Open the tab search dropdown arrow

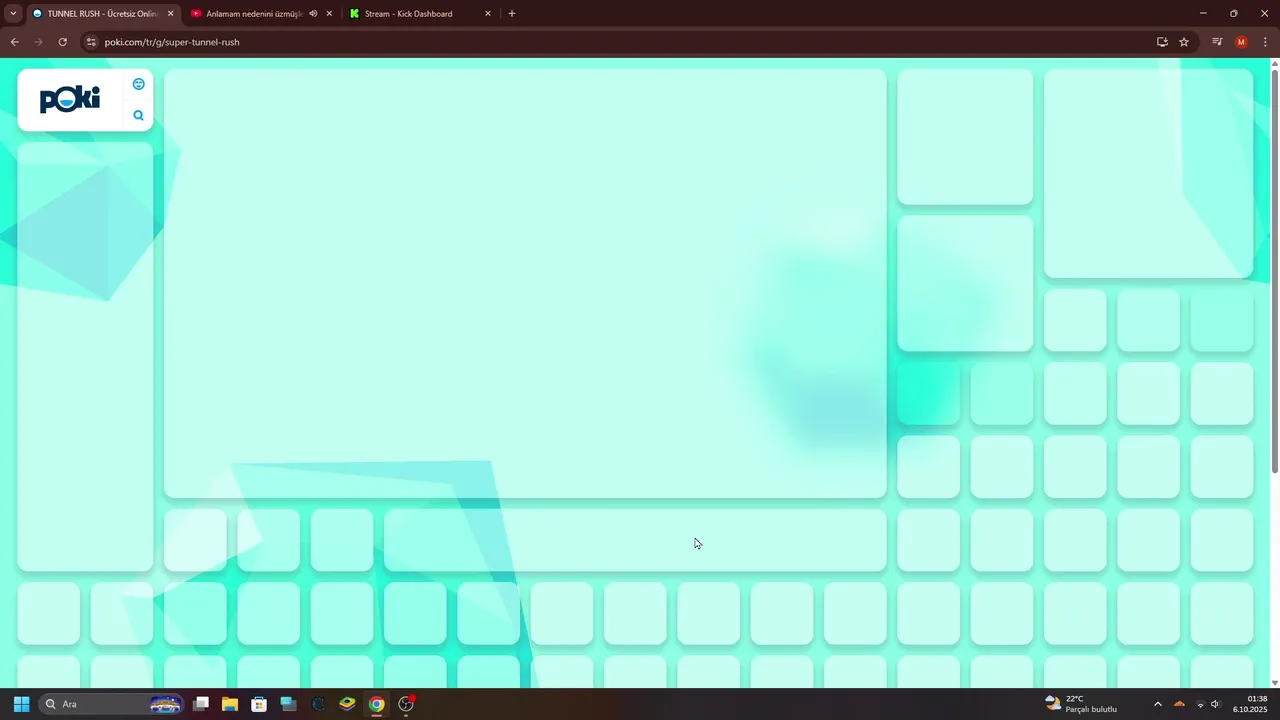(13, 14)
